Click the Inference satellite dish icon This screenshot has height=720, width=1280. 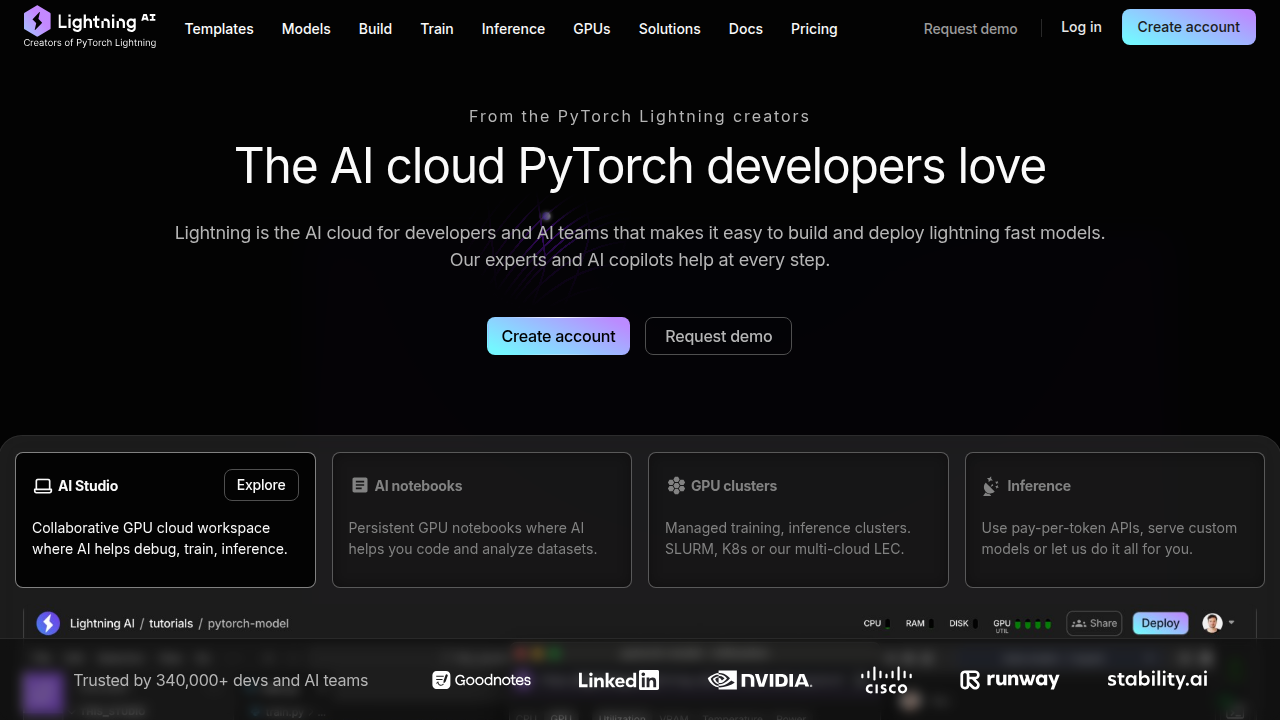991,486
